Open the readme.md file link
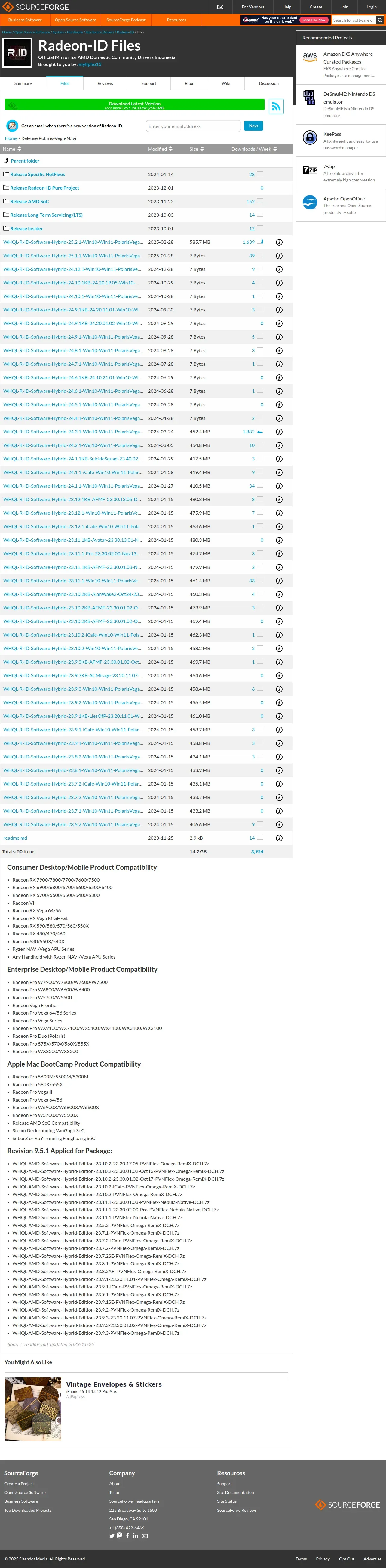The height and width of the screenshot is (1568, 386). [x=15, y=838]
